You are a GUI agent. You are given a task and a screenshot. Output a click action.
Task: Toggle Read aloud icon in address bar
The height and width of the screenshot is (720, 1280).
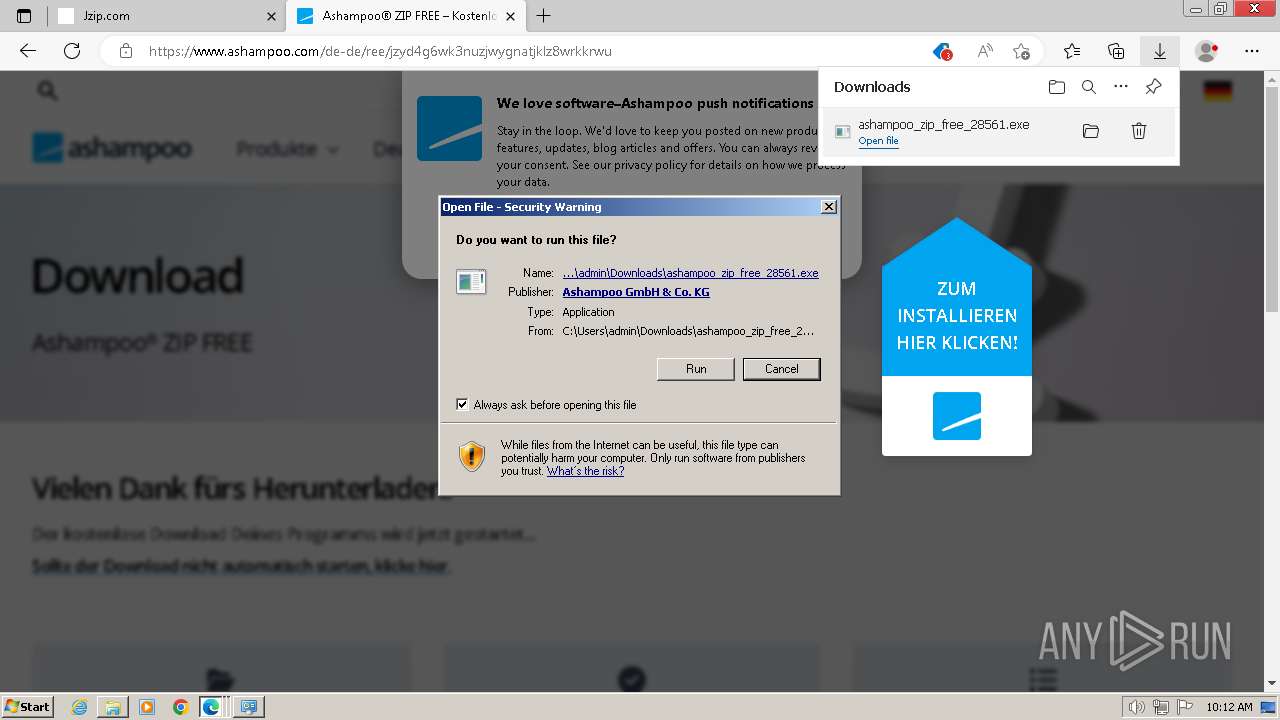coord(985,51)
